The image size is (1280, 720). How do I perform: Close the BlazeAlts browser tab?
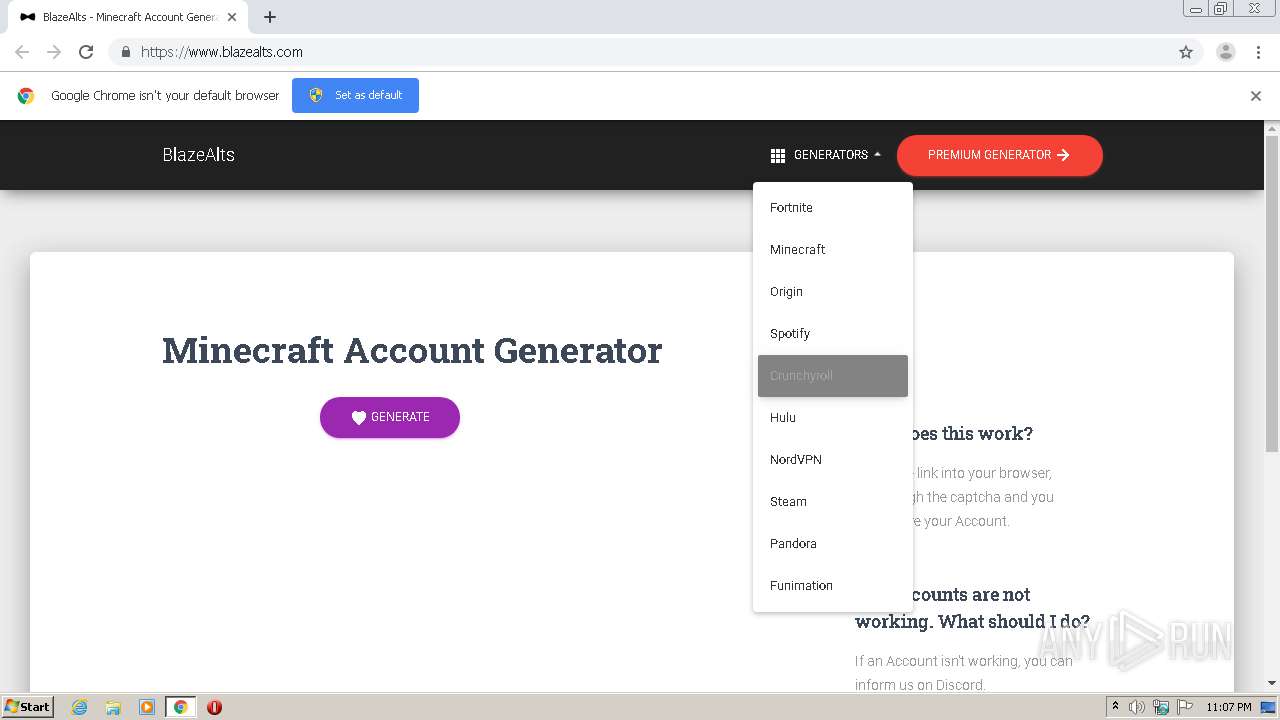(x=232, y=17)
